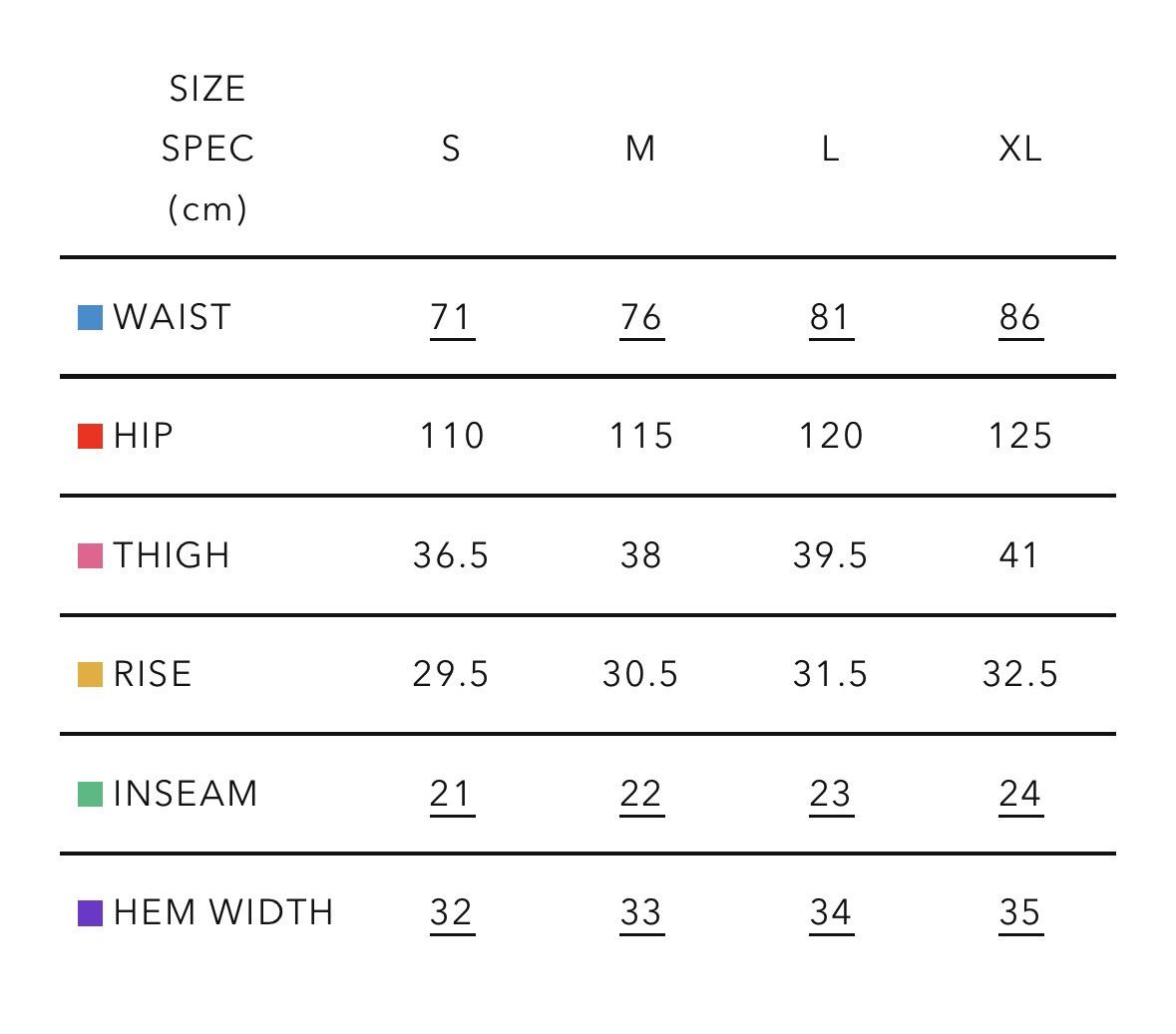Click the S size column header

tap(451, 149)
